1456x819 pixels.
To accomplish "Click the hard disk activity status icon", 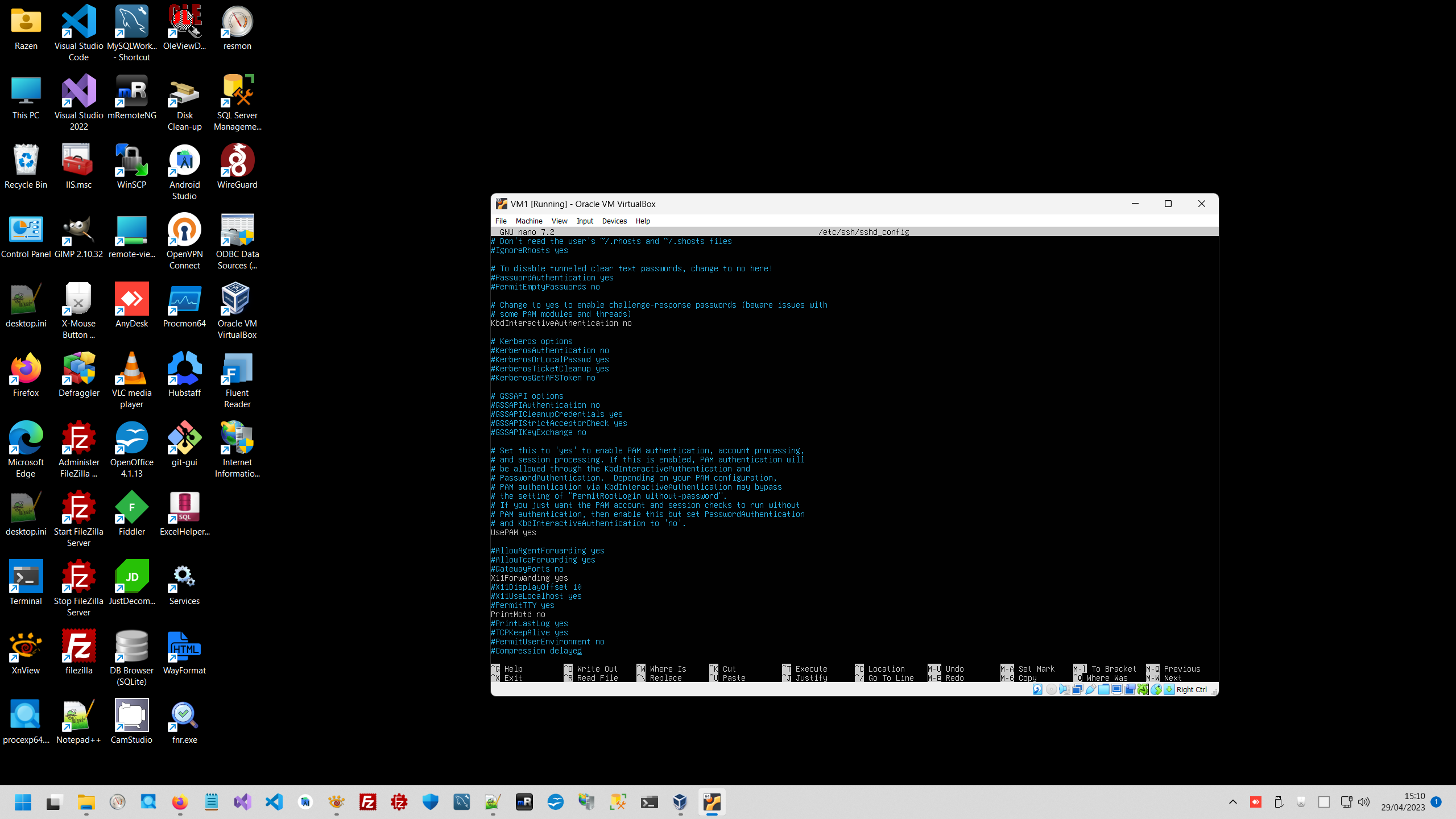I will click(x=1037, y=689).
